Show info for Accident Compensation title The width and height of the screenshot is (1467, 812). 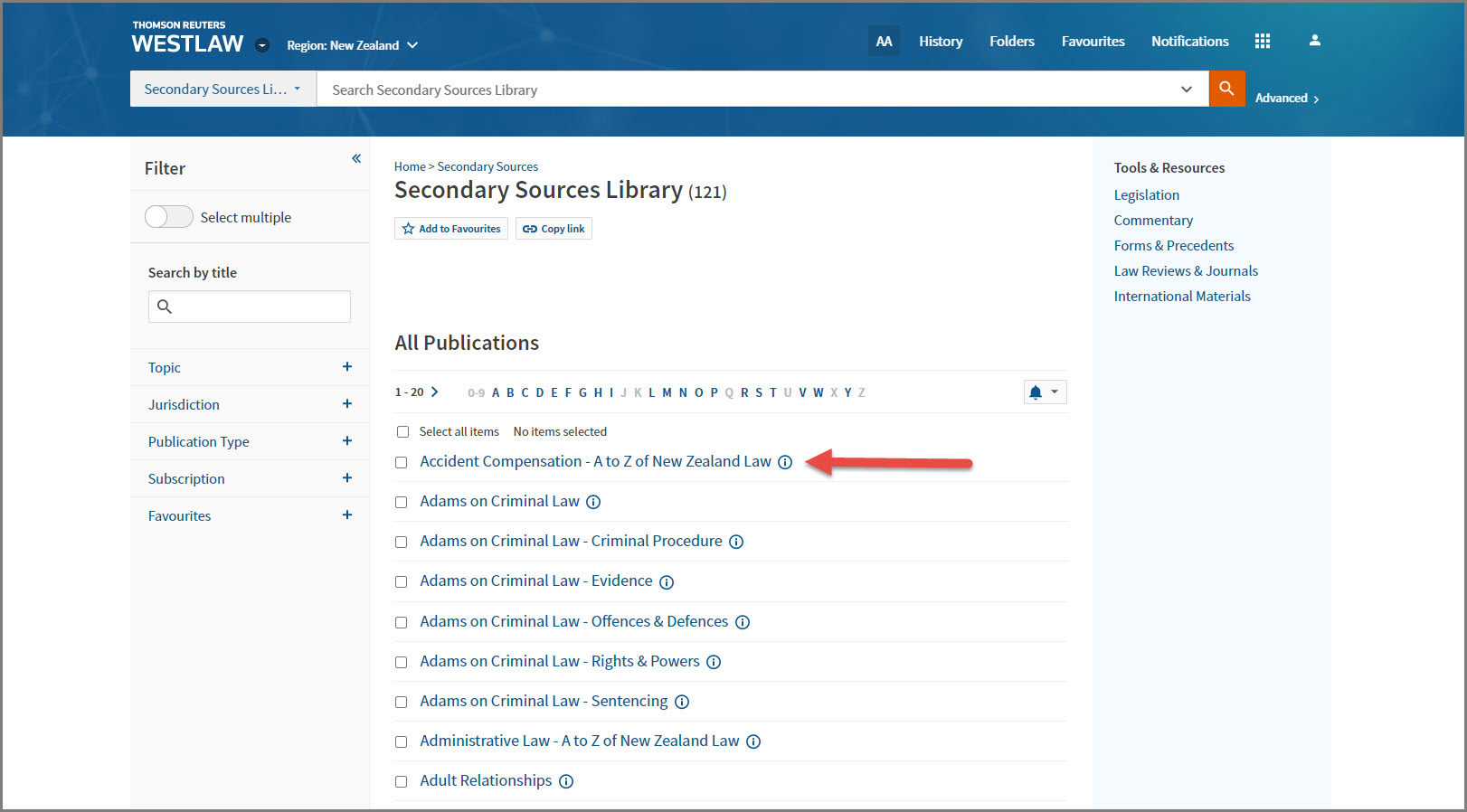(785, 462)
